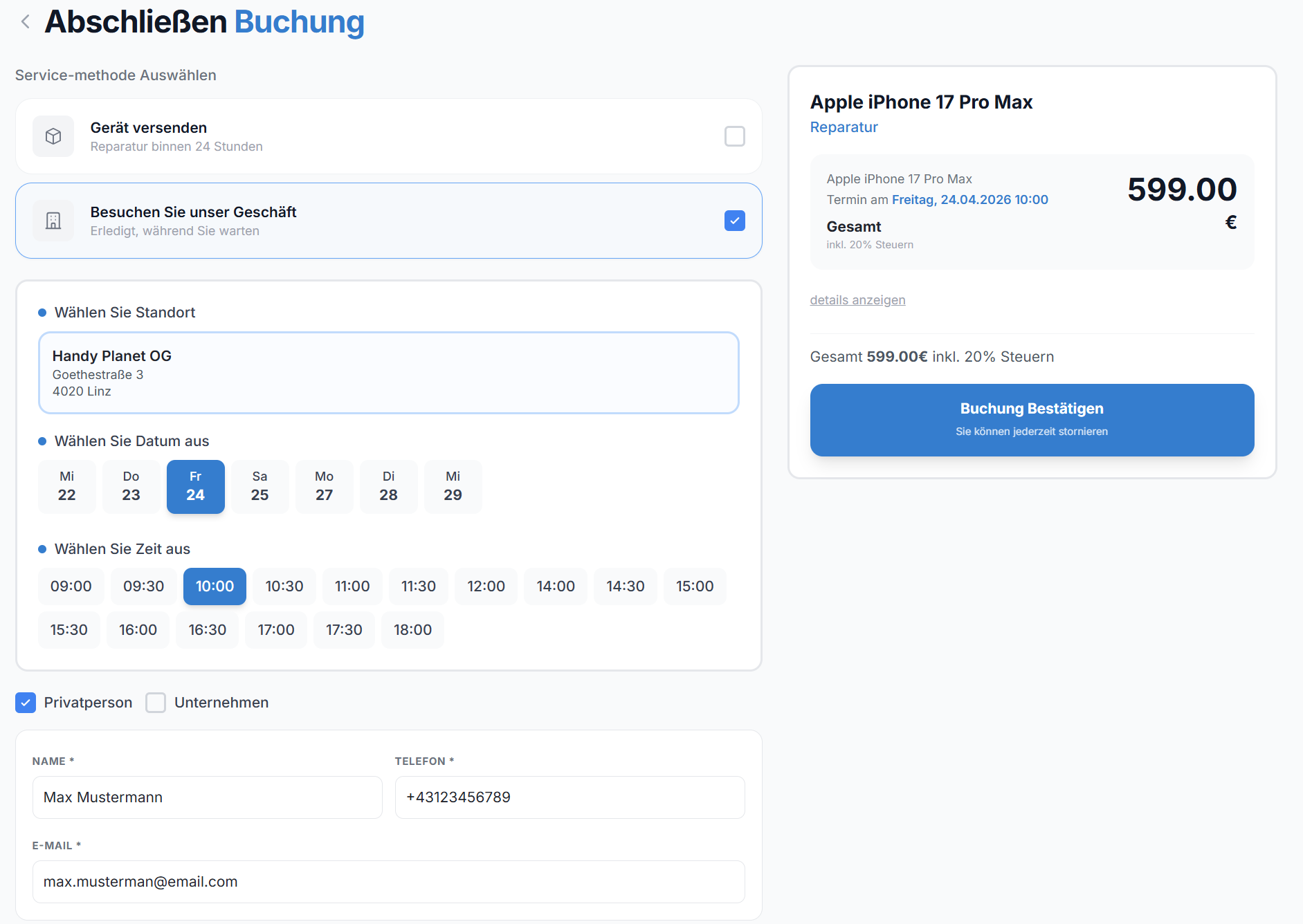
Task: Pick the 09:30 time slot
Action: pyautogui.click(x=144, y=586)
